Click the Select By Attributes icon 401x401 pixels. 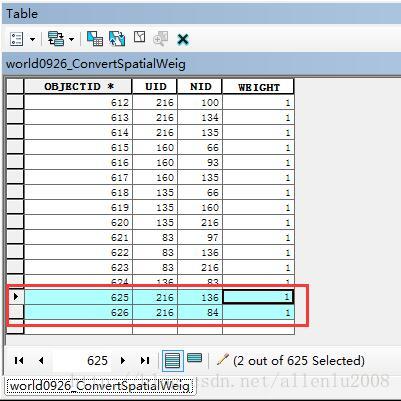click(95, 39)
